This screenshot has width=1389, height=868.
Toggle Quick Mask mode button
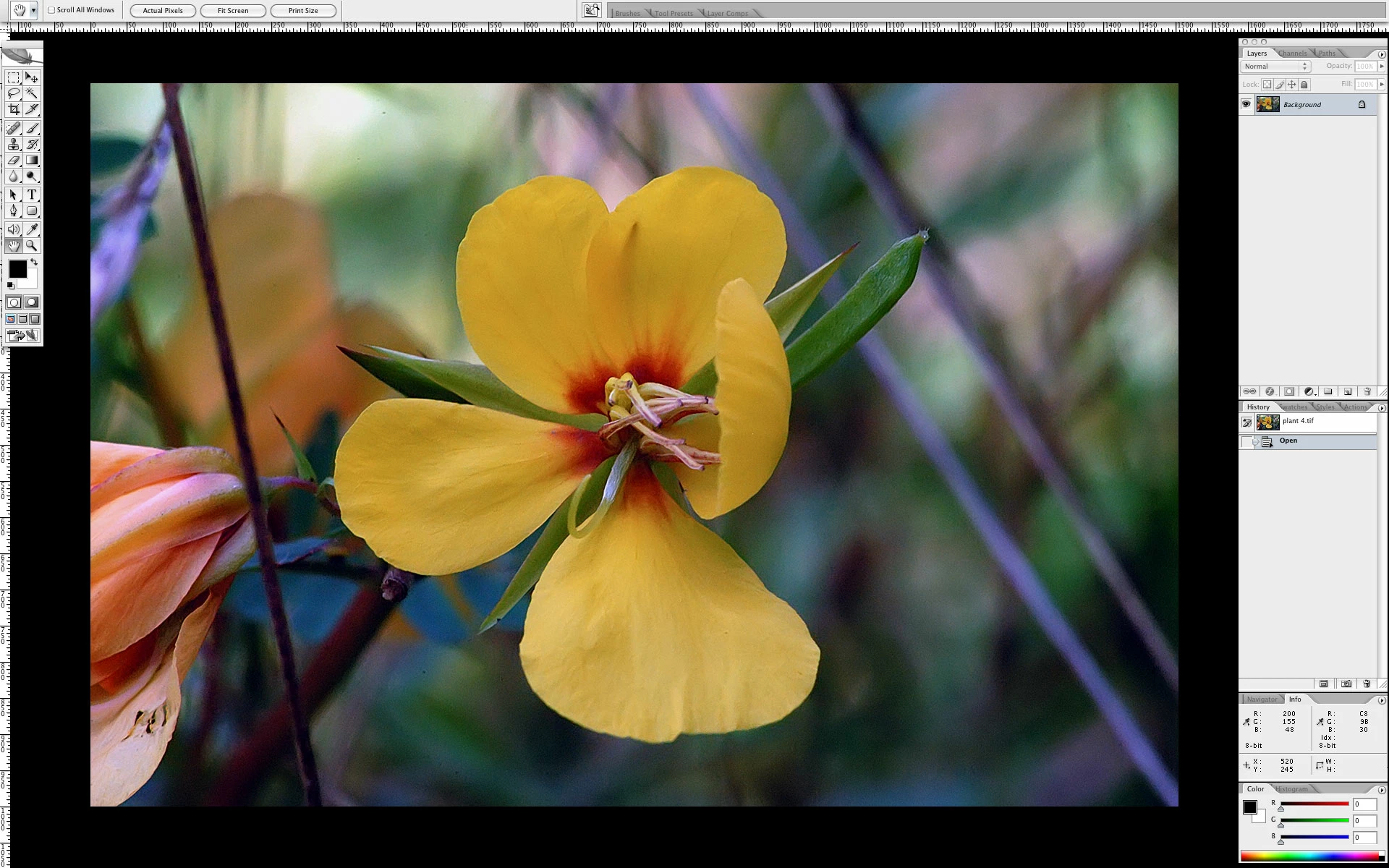pyautogui.click(x=32, y=302)
